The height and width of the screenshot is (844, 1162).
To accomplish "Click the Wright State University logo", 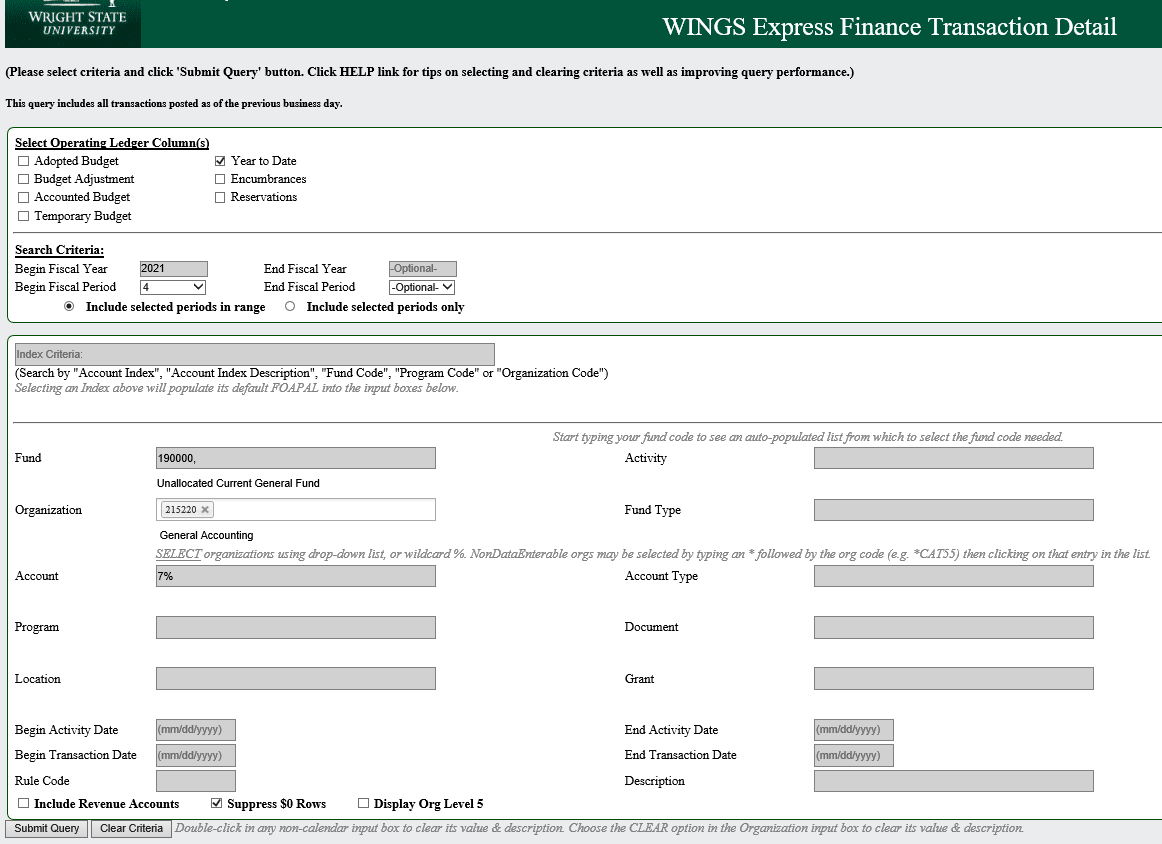I will (x=72, y=24).
